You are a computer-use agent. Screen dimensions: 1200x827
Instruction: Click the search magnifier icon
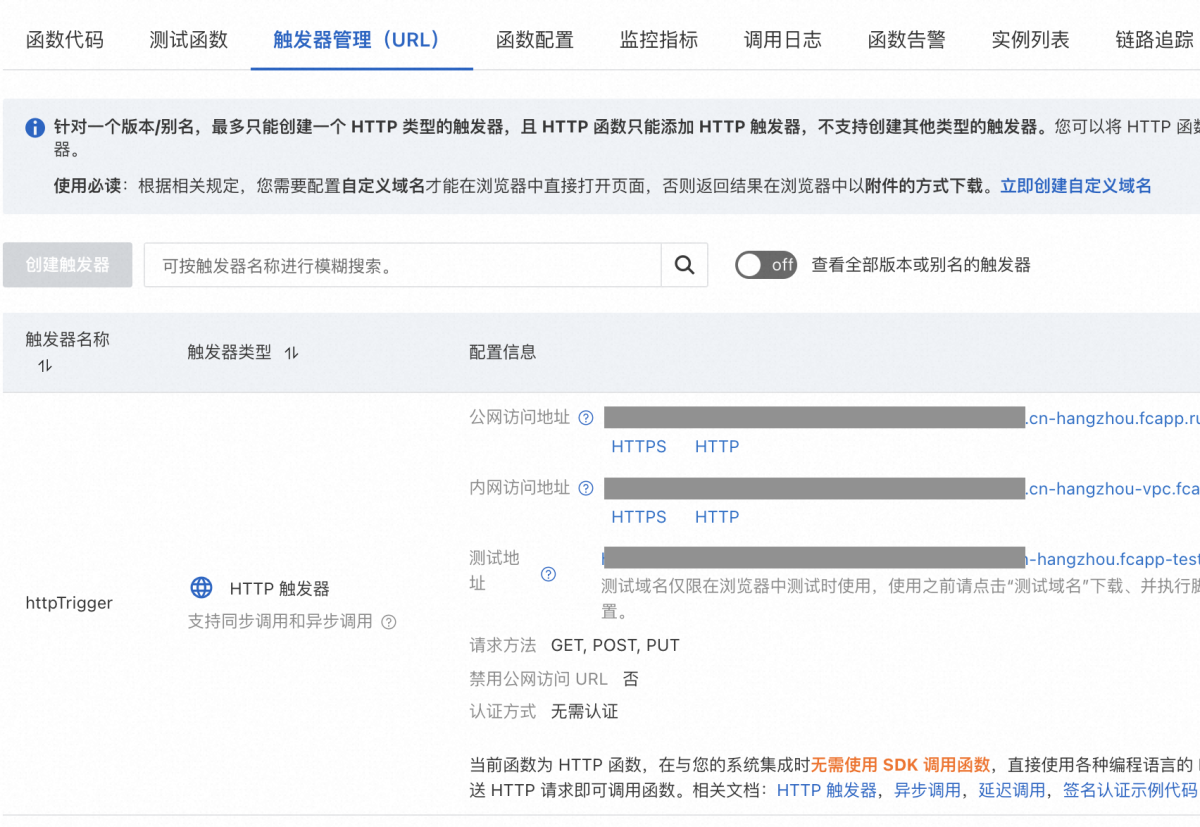coord(684,264)
